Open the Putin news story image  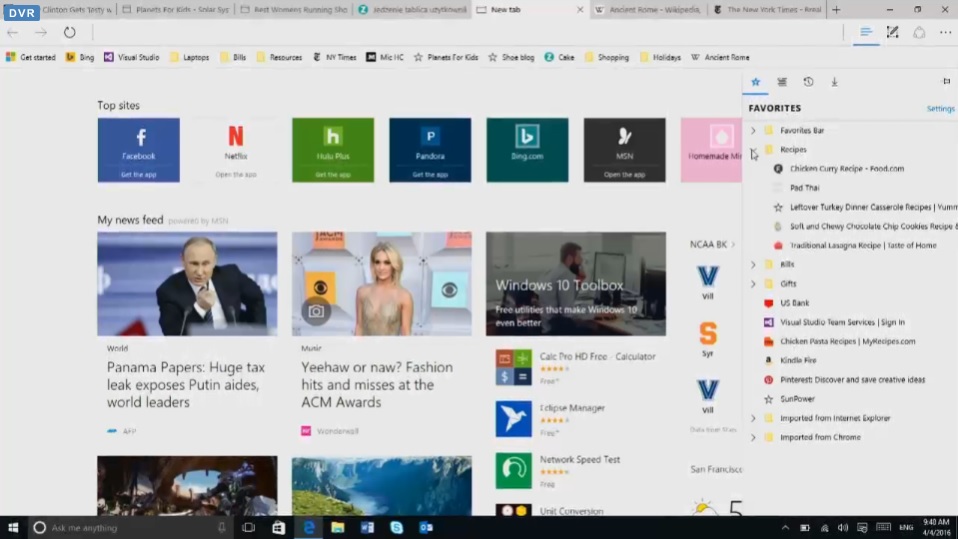coord(187,284)
